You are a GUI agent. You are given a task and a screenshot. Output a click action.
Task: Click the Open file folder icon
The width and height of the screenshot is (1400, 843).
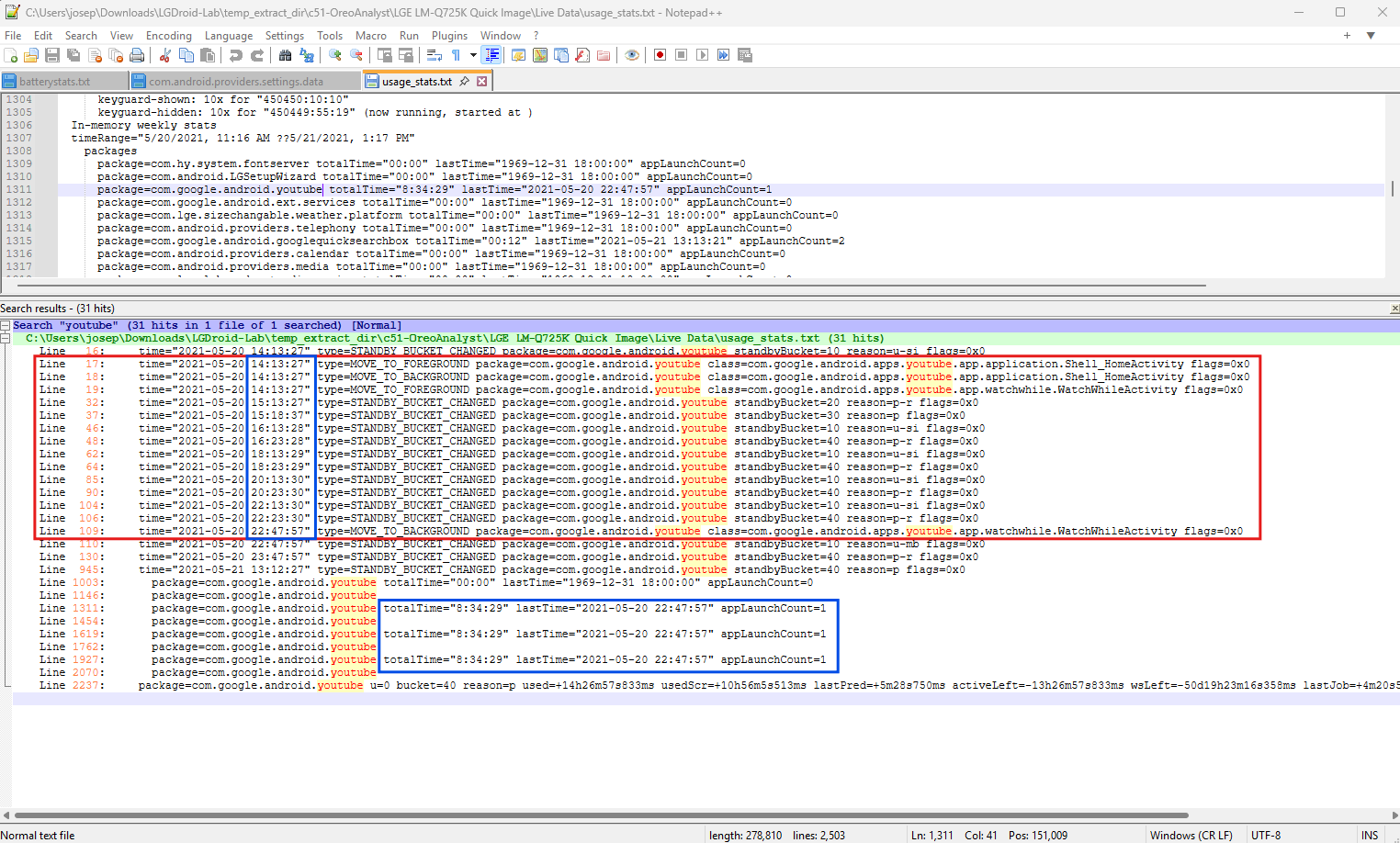(31, 55)
